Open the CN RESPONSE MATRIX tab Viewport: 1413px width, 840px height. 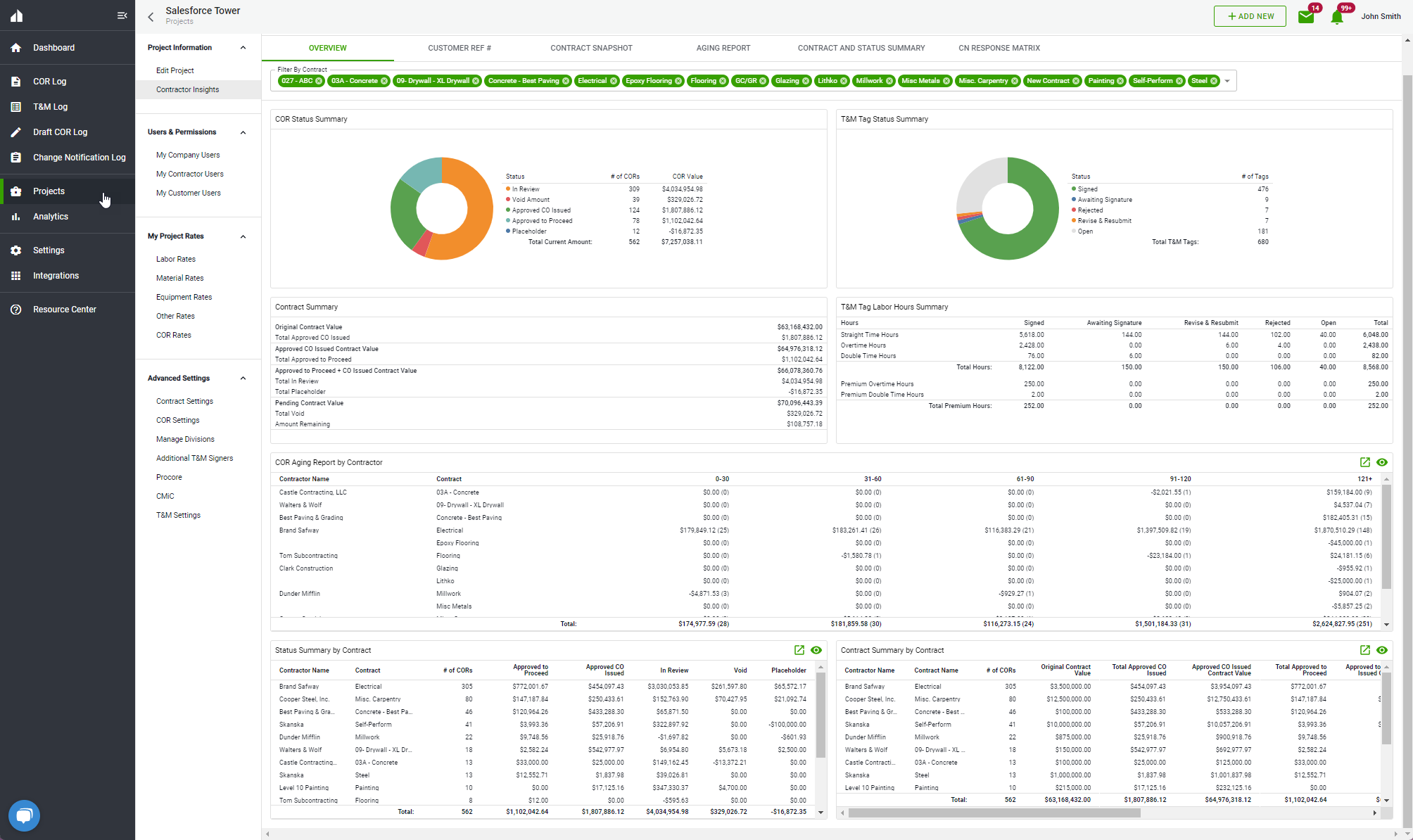click(x=999, y=48)
